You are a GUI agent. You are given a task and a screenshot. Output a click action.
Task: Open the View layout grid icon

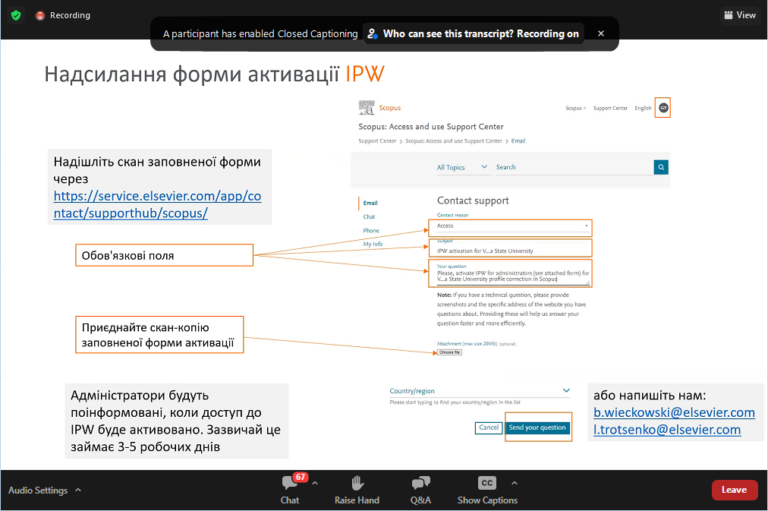click(x=728, y=15)
